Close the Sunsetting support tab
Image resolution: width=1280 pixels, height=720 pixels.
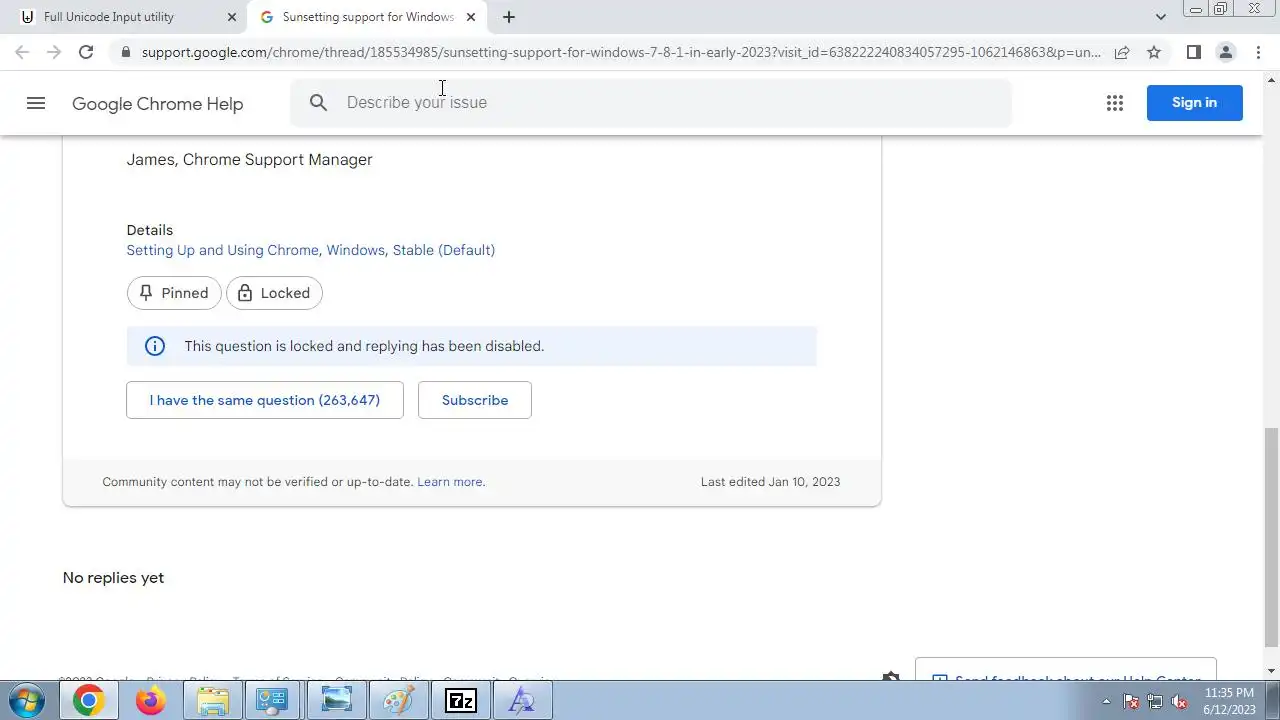[471, 17]
